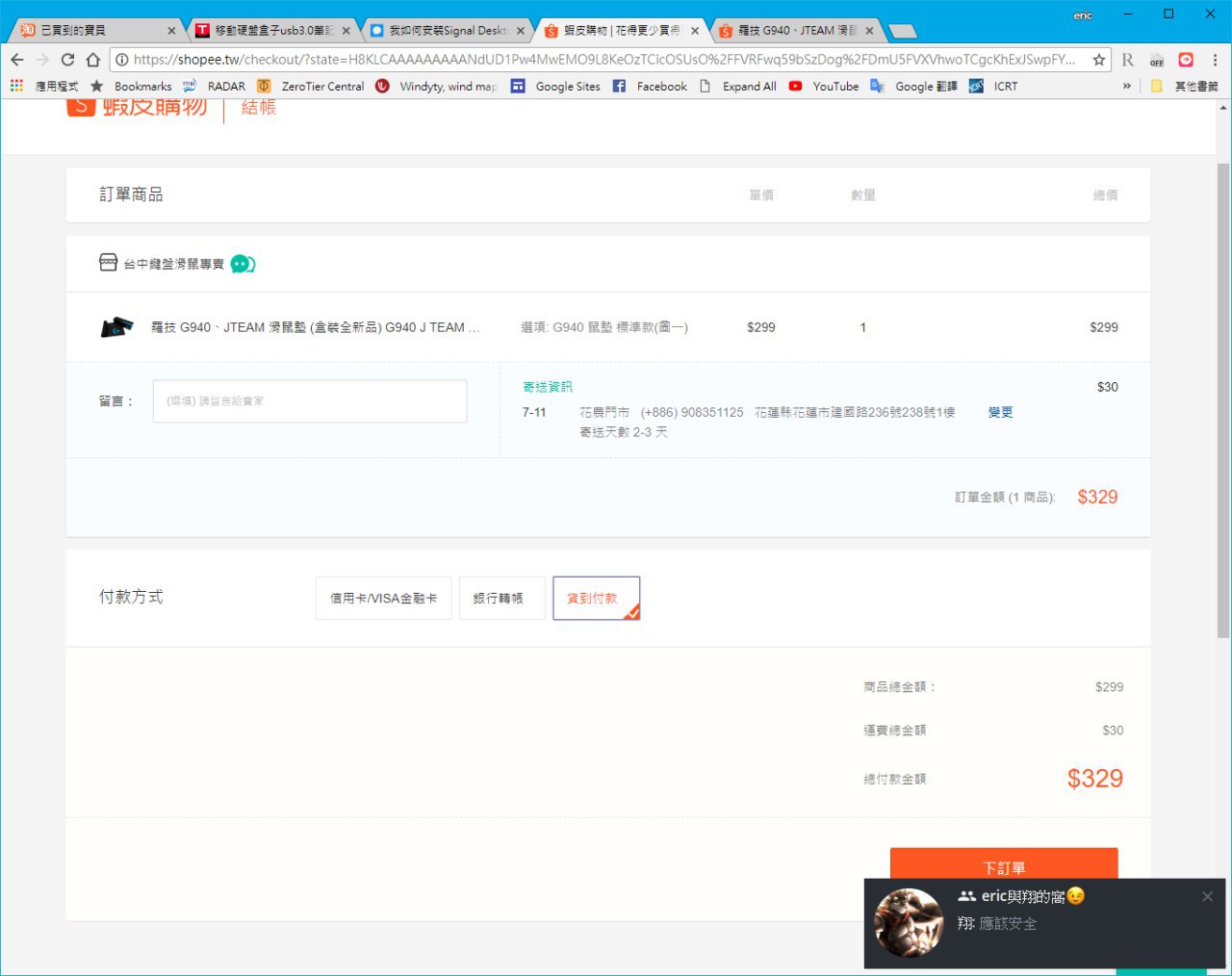The height and width of the screenshot is (976, 1232).
Task: Reload the page using the refresh icon
Action: click(67, 60)
